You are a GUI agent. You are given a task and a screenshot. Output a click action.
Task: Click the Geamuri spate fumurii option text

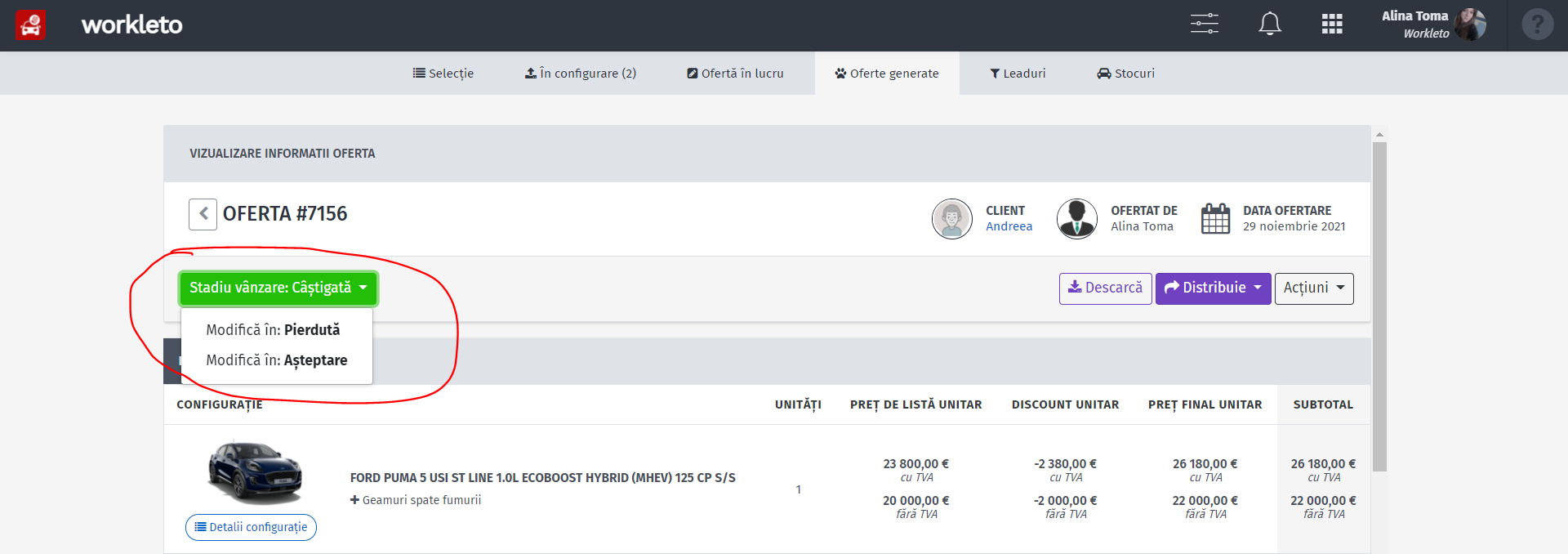421,500
